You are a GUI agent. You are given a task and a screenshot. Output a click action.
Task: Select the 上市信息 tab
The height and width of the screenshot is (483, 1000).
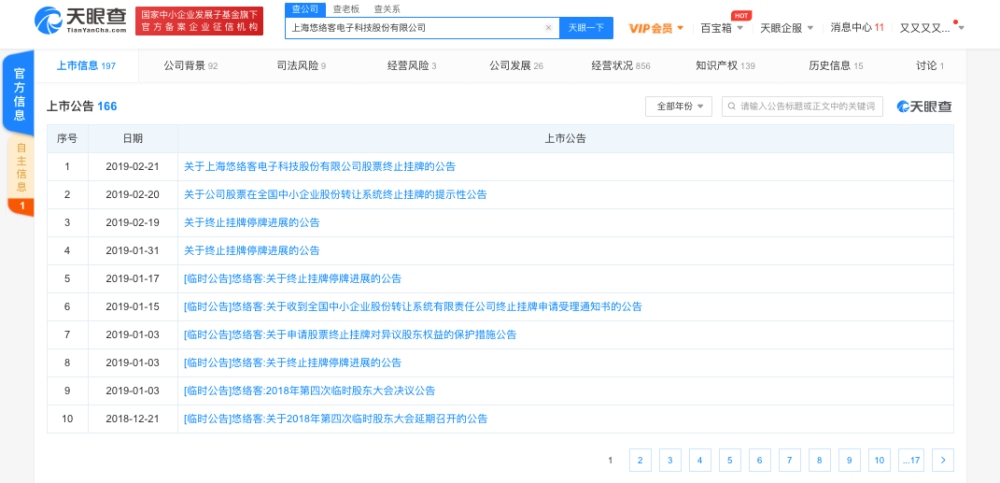click(86, 66)
